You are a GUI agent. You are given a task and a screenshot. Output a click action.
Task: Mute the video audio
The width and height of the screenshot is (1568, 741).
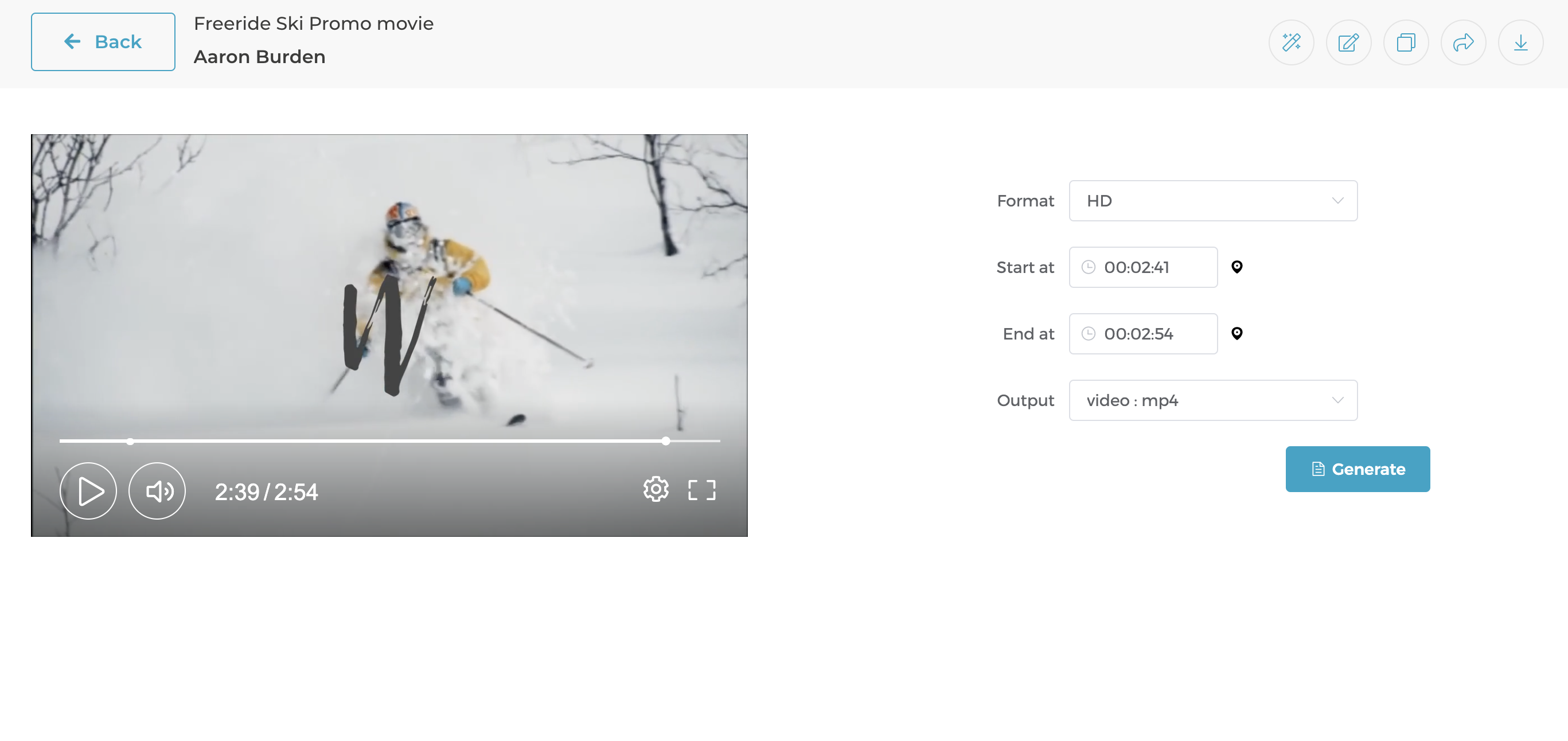point(157,491)
